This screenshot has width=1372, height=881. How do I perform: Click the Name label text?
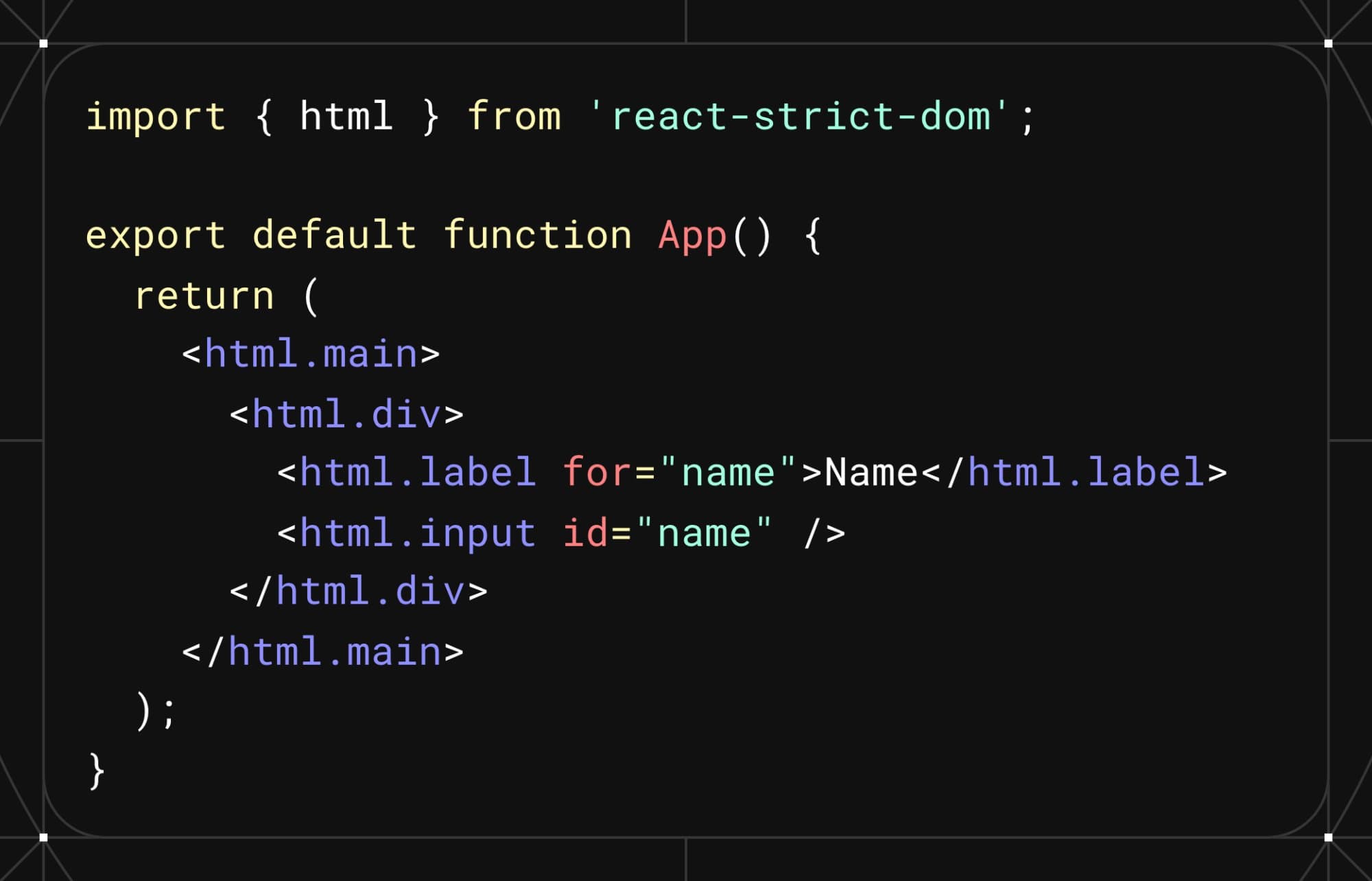click(x=871, y=473)
